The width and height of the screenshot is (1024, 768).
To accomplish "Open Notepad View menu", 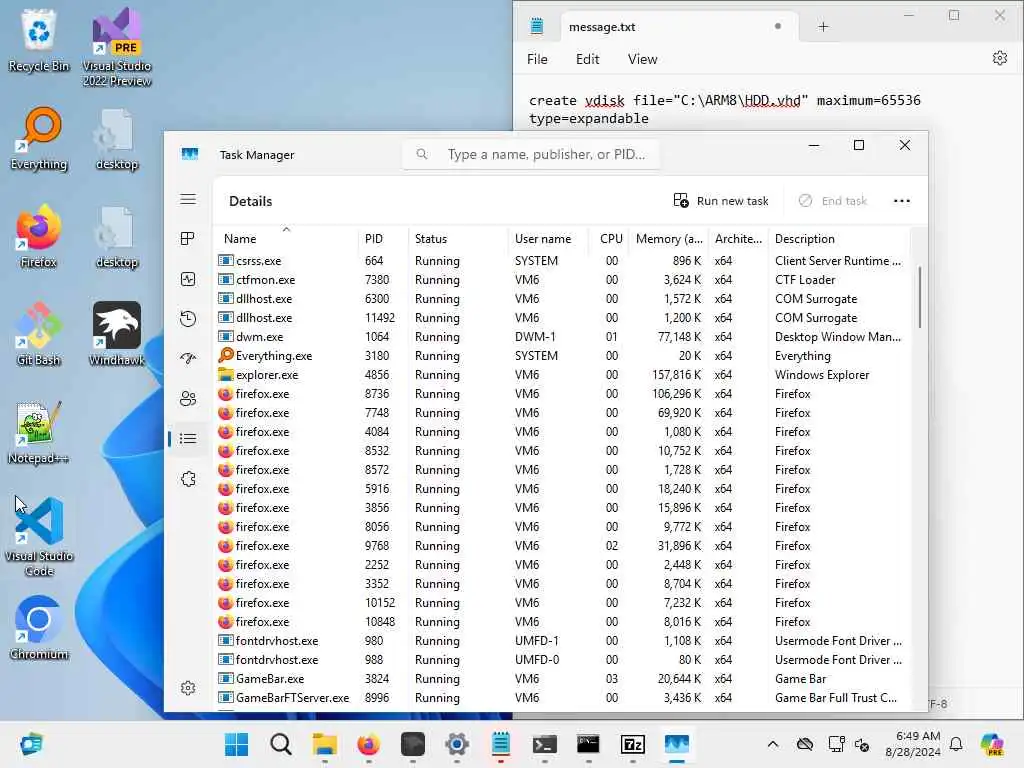I will point(642,59).
